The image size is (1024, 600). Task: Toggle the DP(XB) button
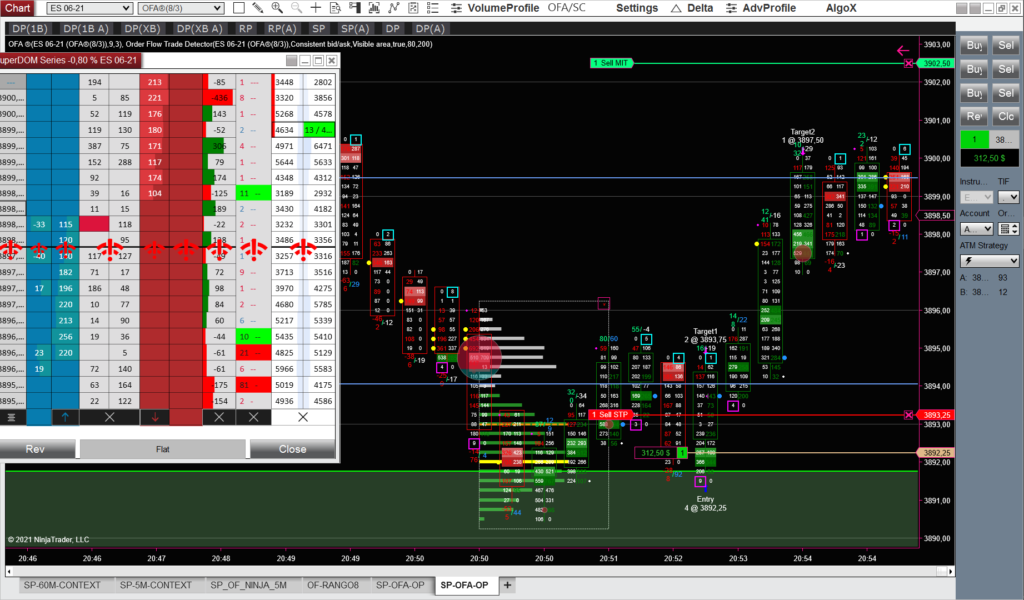click(142, 29)
